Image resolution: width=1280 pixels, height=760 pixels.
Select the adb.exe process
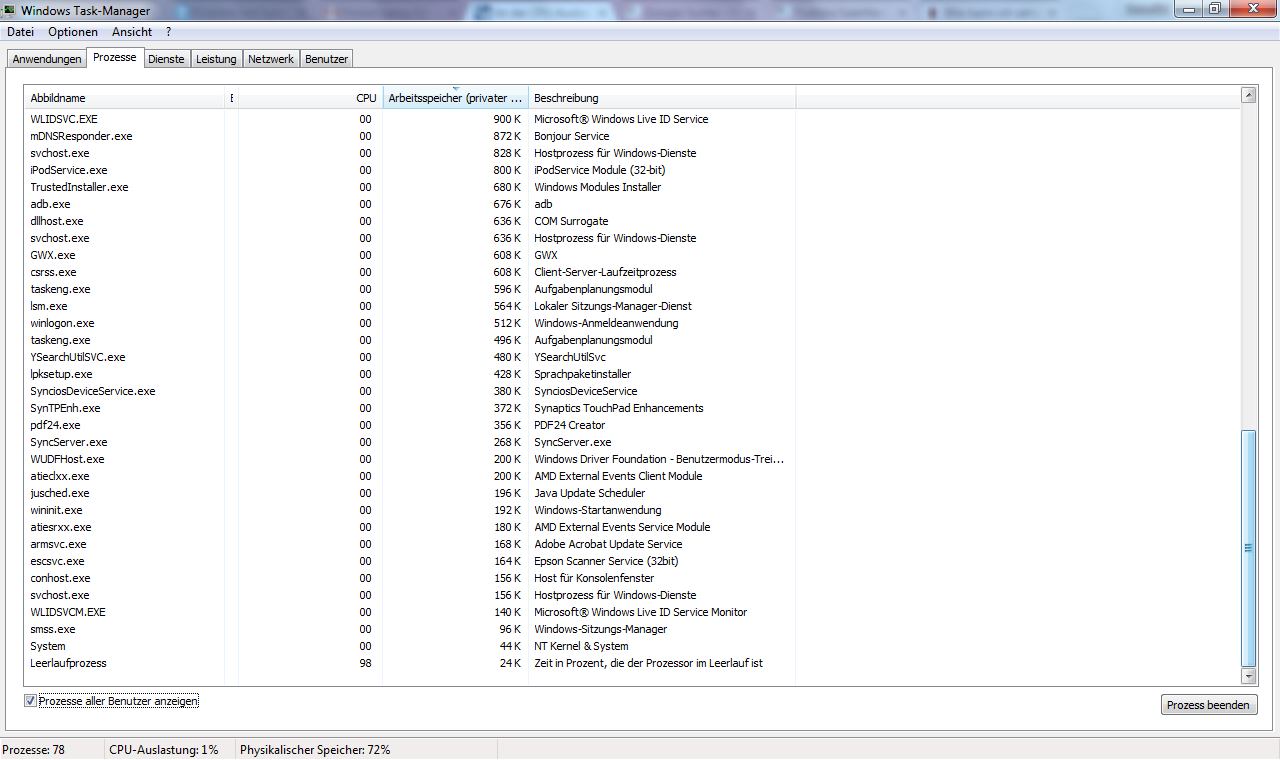click(50, 204)
